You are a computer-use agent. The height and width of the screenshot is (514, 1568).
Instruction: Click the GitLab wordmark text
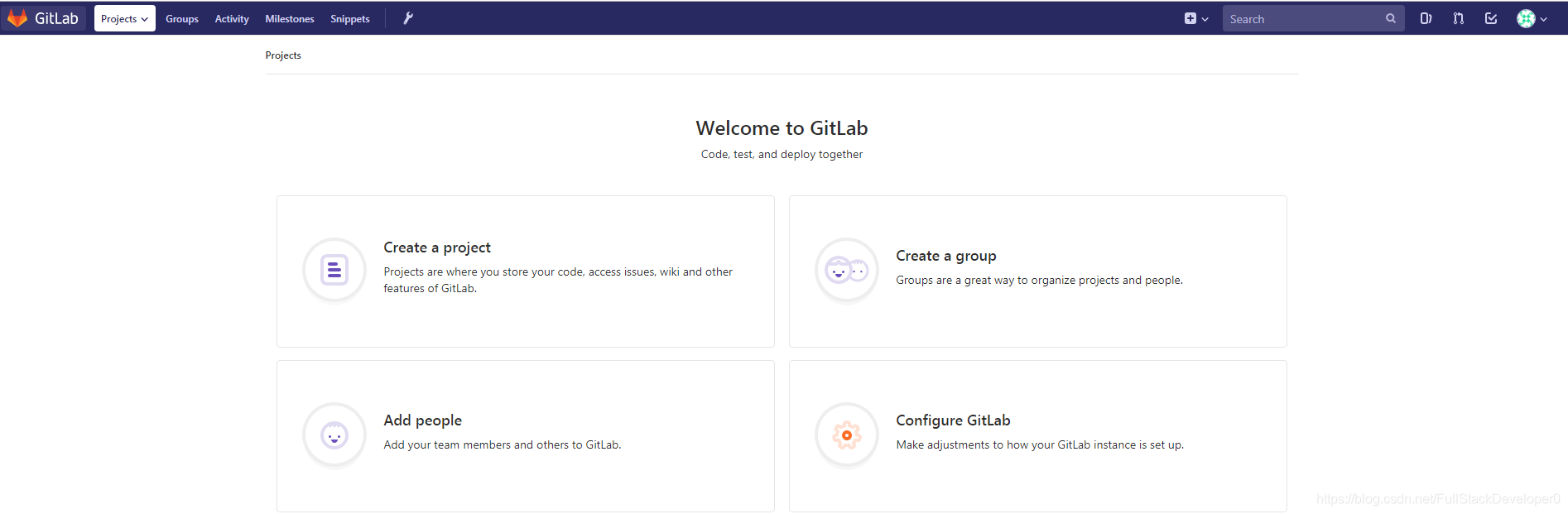point(56,18)
